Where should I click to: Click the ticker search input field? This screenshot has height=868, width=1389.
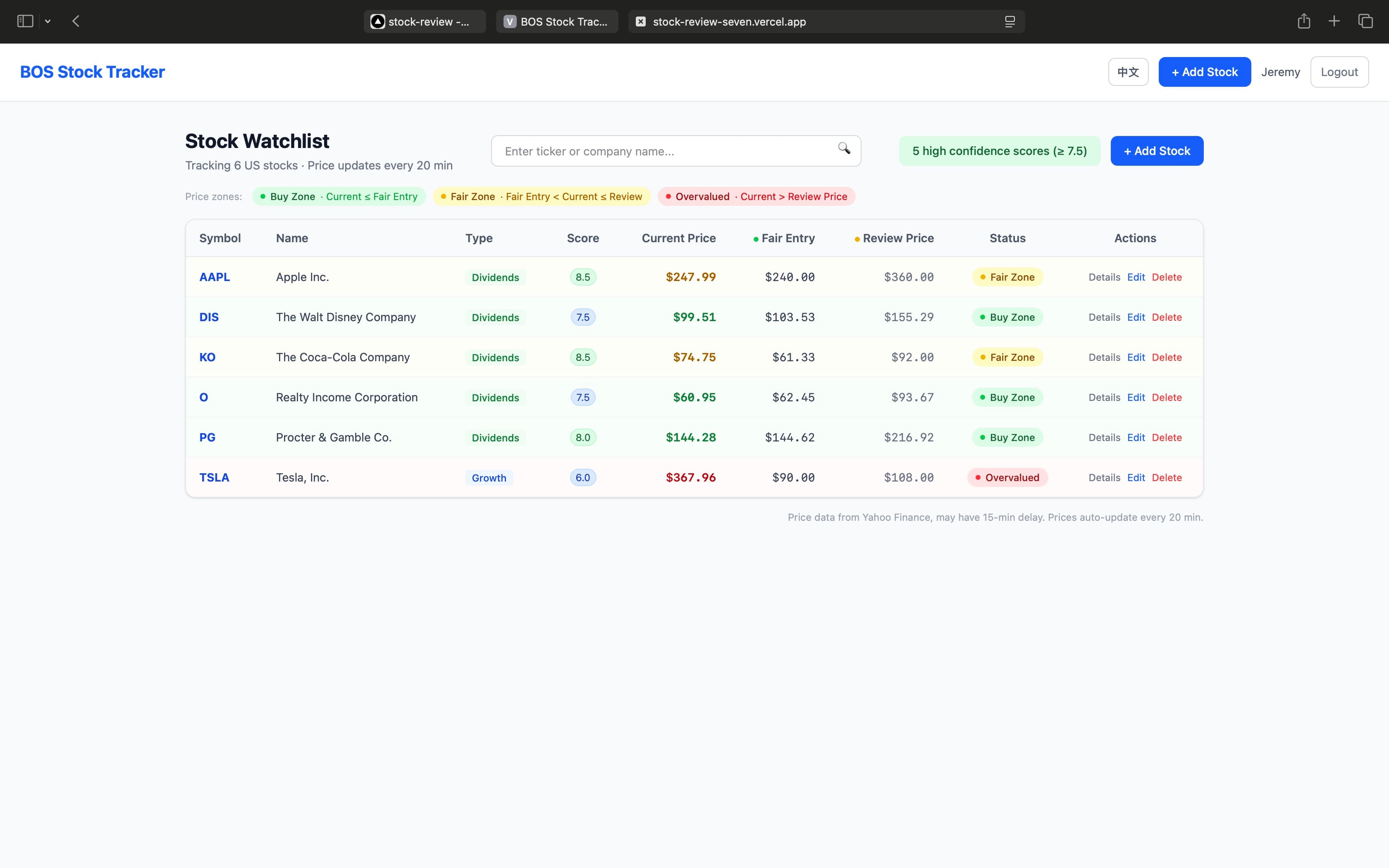[x=660, y=150]
